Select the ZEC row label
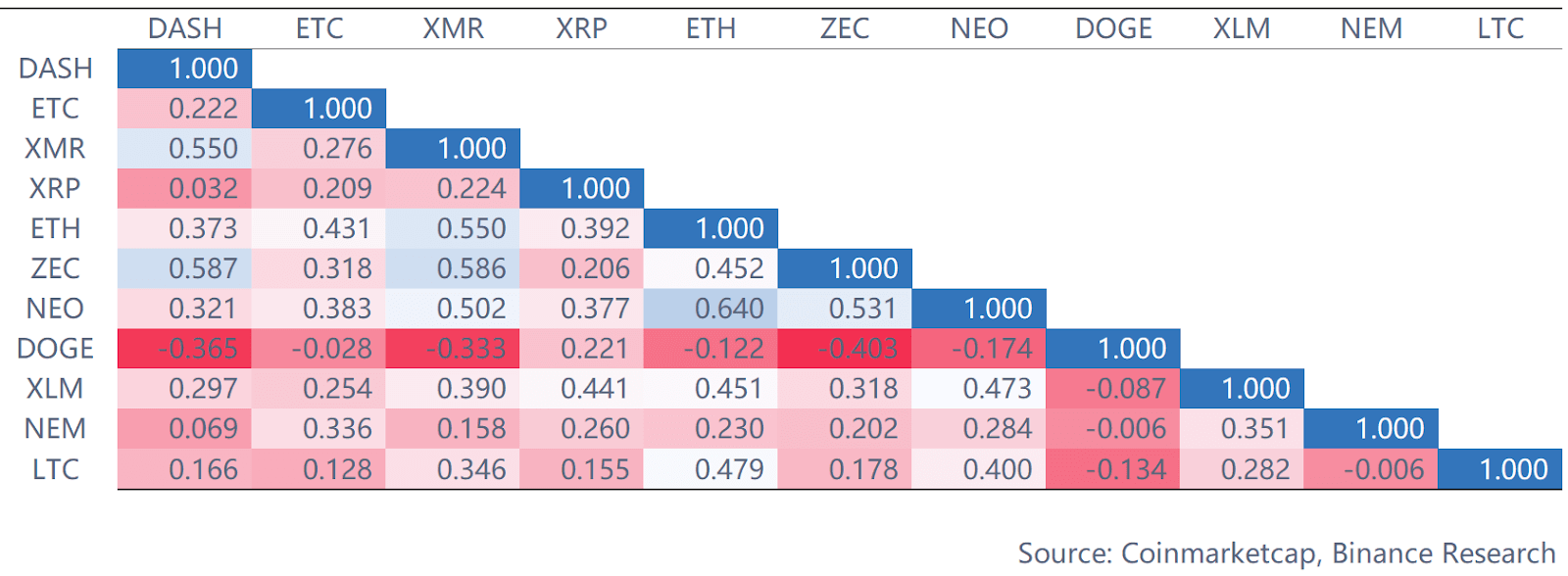Viewport: 1568px width, 576px height. click(x=55, y=268)
